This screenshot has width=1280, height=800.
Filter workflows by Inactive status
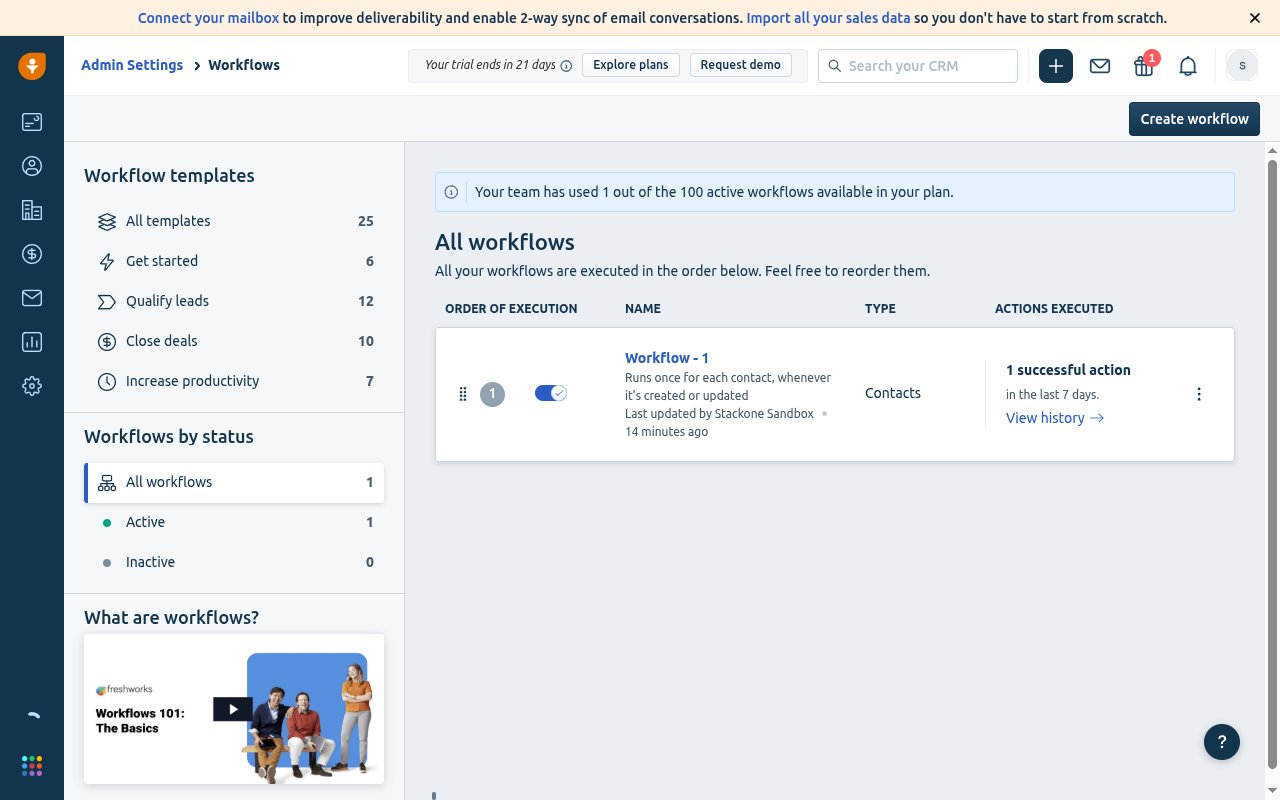[235, 562]
